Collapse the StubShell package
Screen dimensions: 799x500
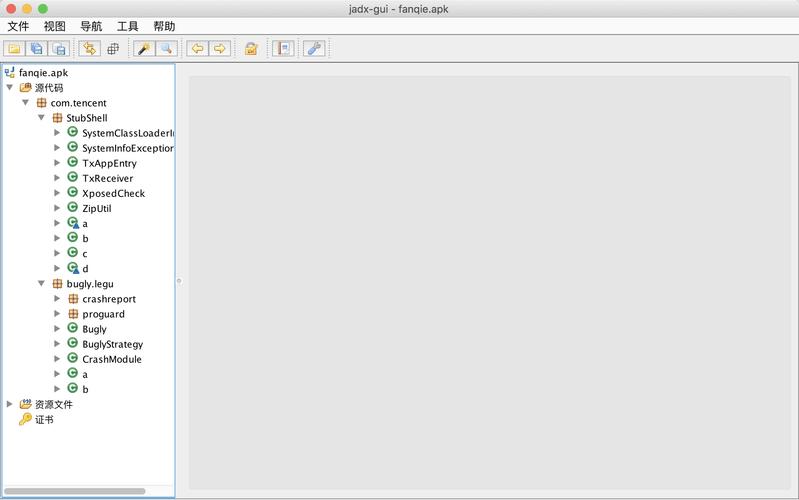[41, 118]
